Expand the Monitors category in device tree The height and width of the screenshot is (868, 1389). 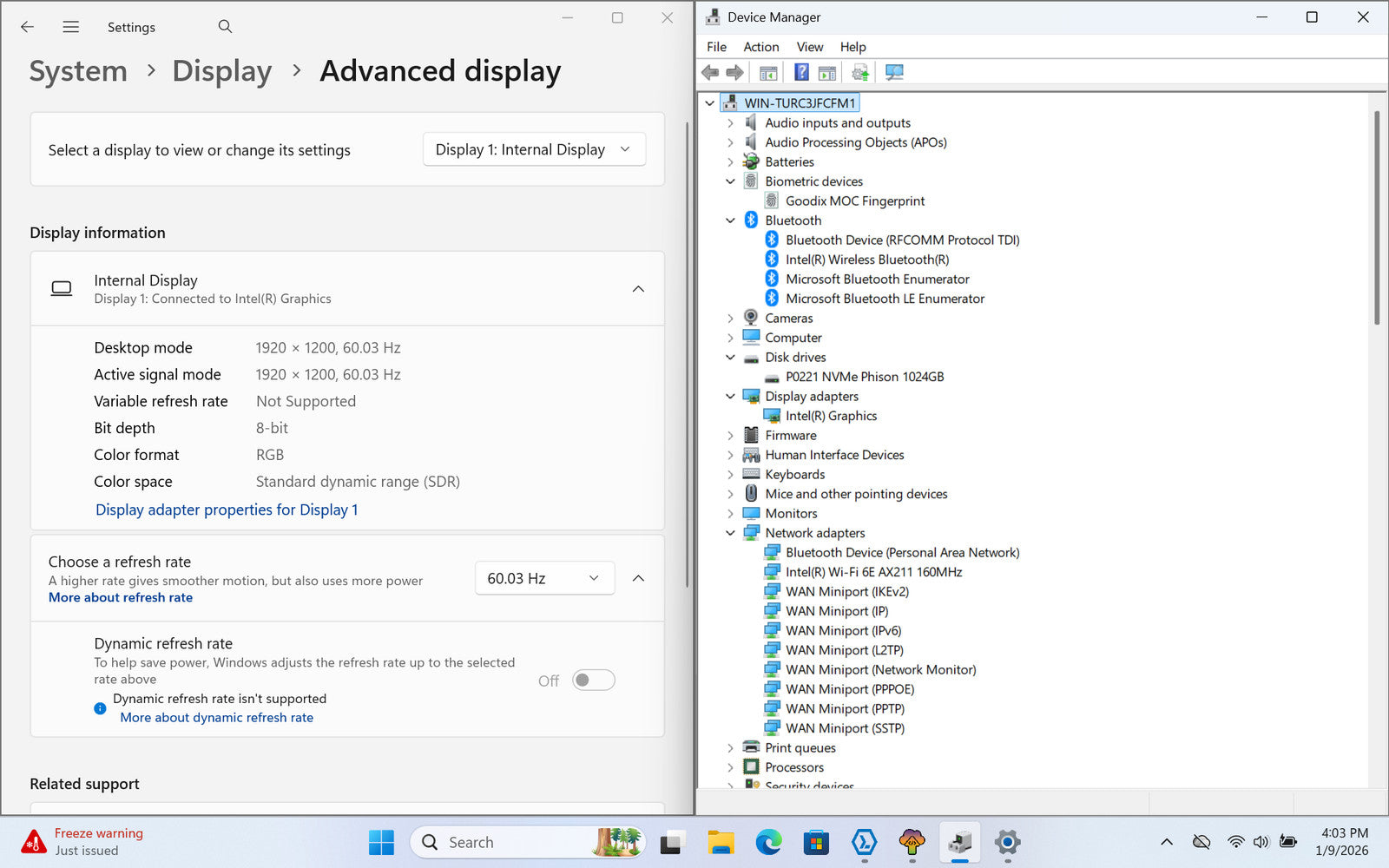click(x=730, y=514)
